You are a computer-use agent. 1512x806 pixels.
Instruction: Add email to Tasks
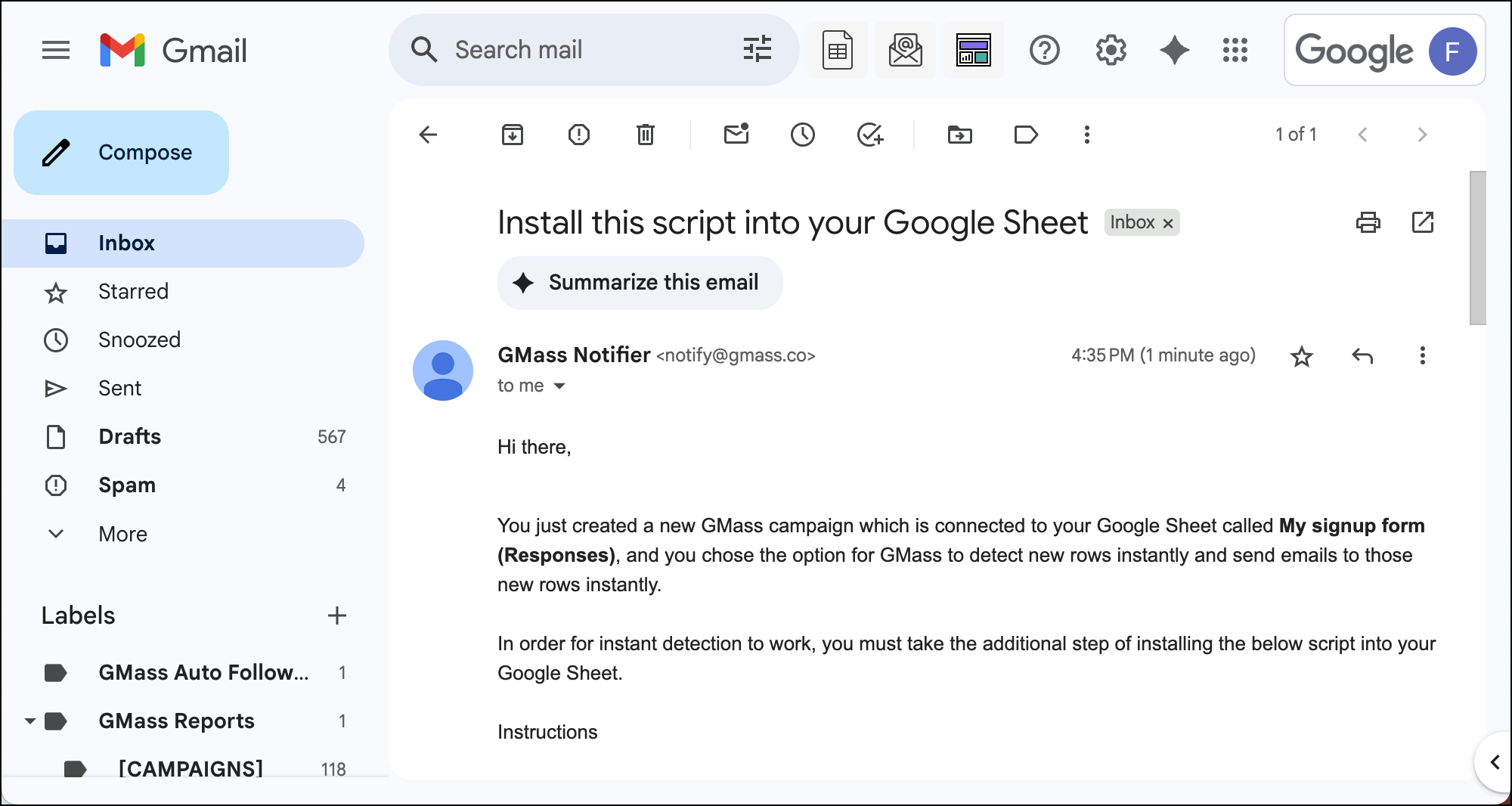pyautogui.click(x=870, y=135)
